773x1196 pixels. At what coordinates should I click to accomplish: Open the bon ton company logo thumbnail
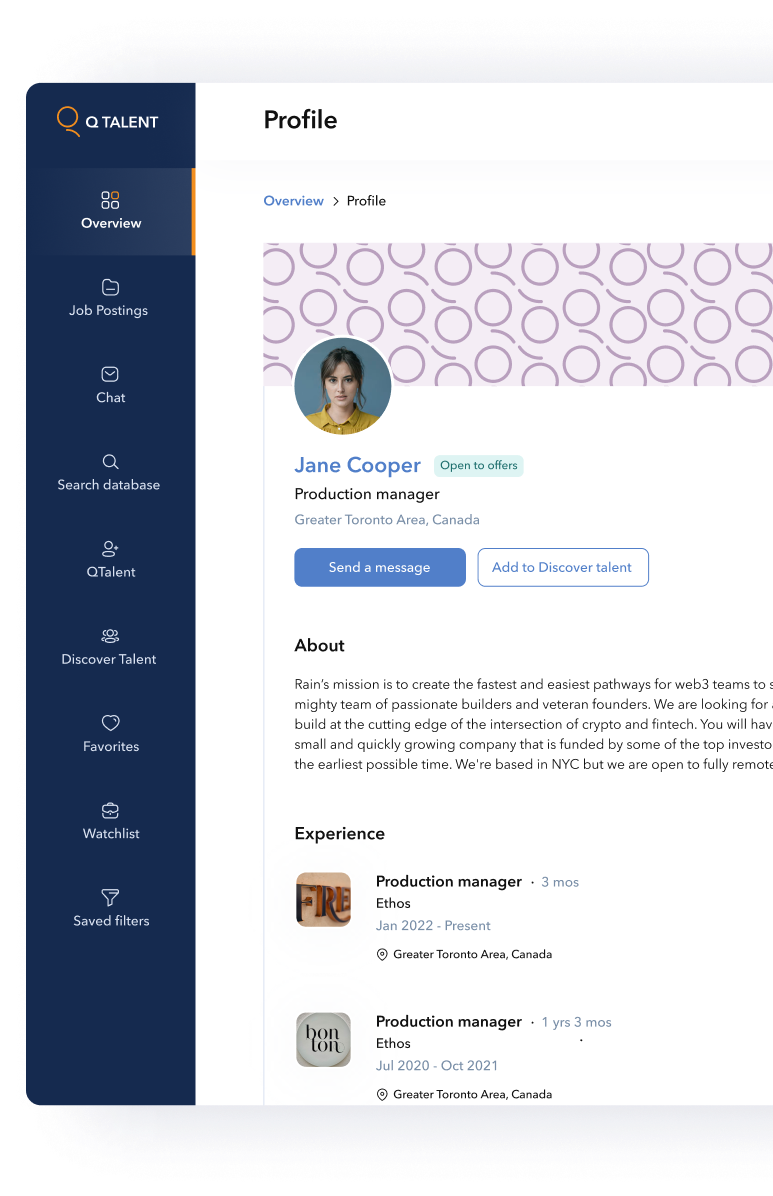323,1039
